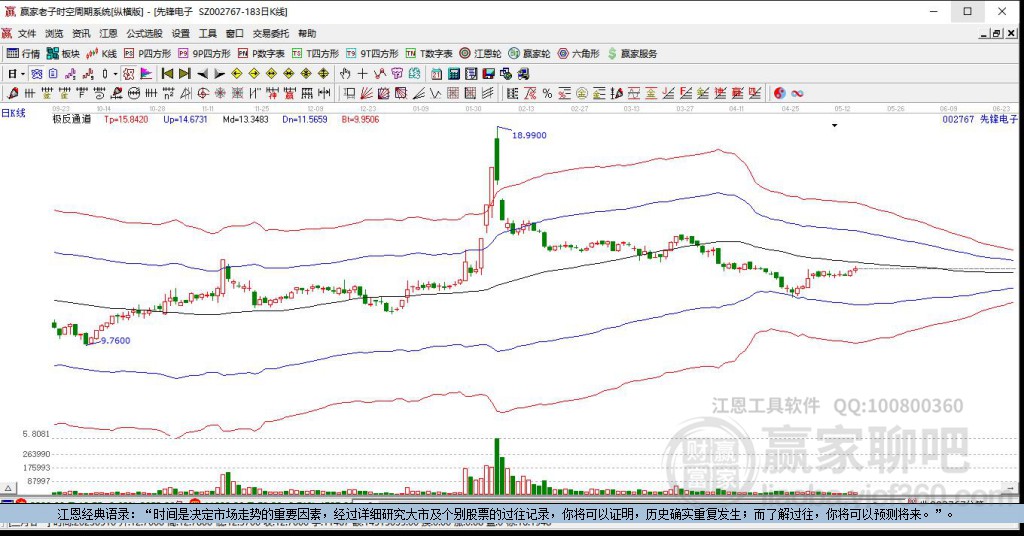Switch to K线 view
The image size is (1024, 536).
click(x=101, y=54)
